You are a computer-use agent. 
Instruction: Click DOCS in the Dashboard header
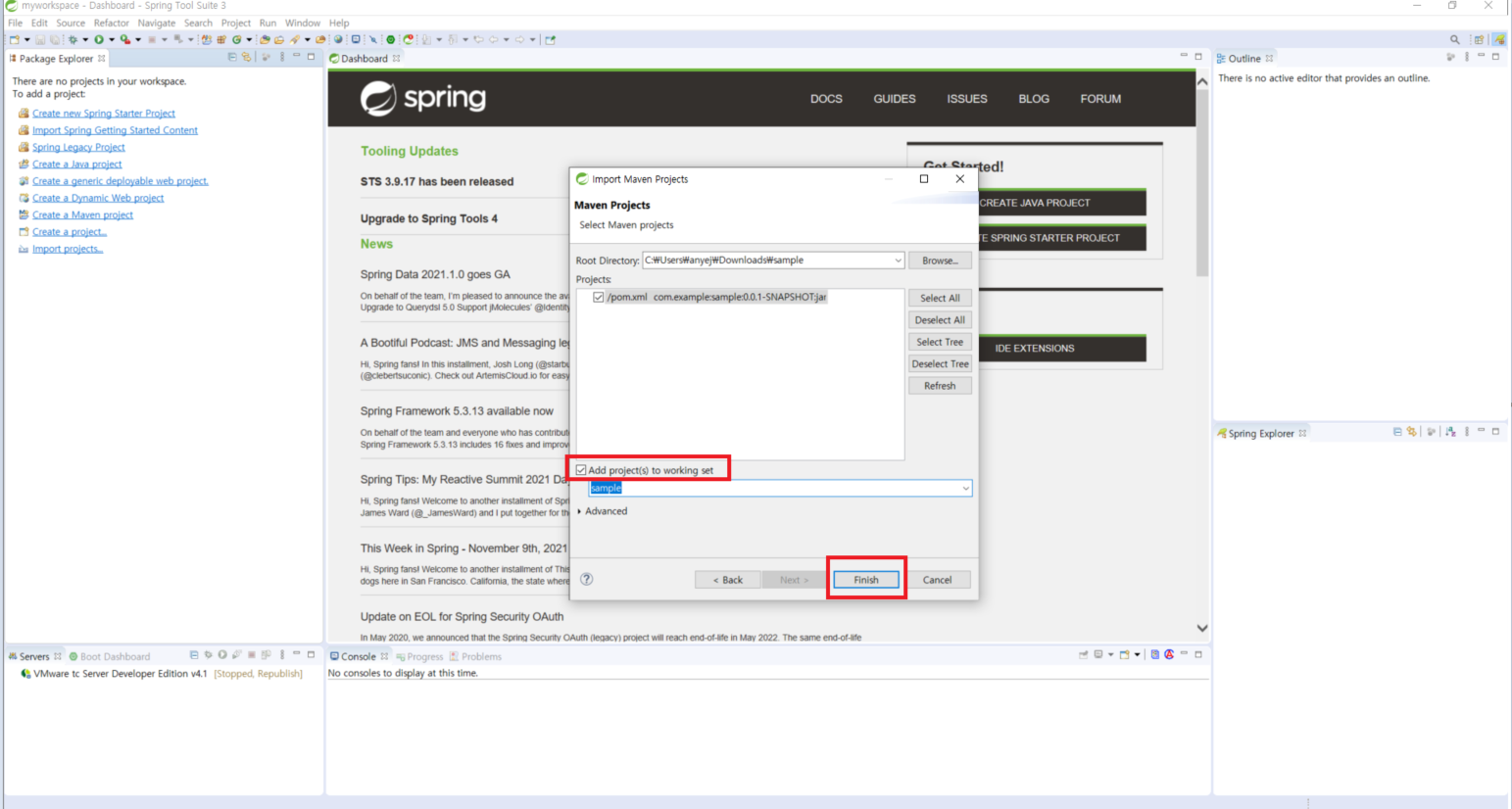tap(826, 99)
